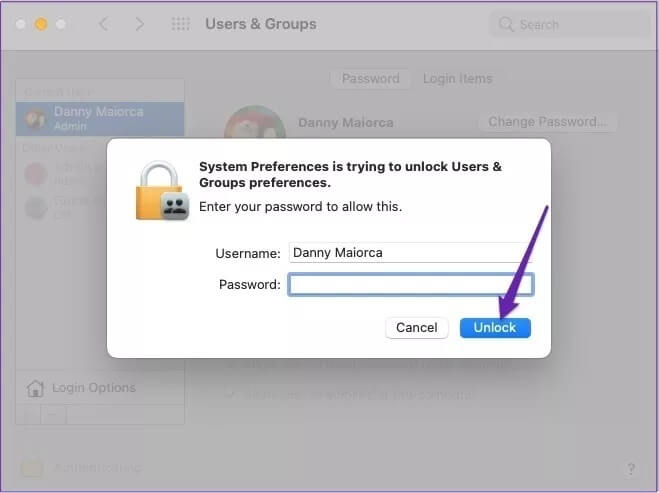Focus the Password input field

411,284
